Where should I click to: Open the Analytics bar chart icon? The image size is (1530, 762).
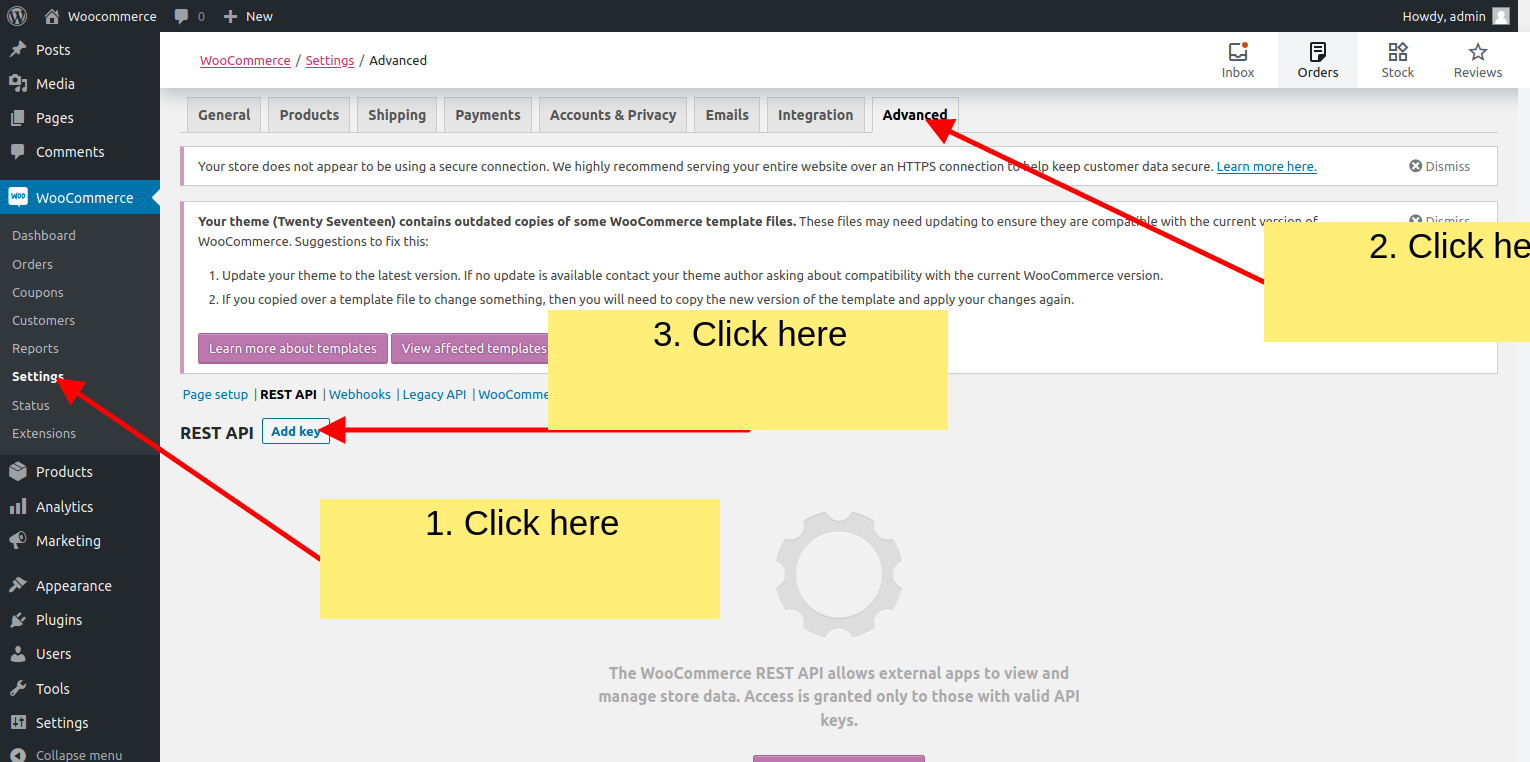(x=18, y=507)
